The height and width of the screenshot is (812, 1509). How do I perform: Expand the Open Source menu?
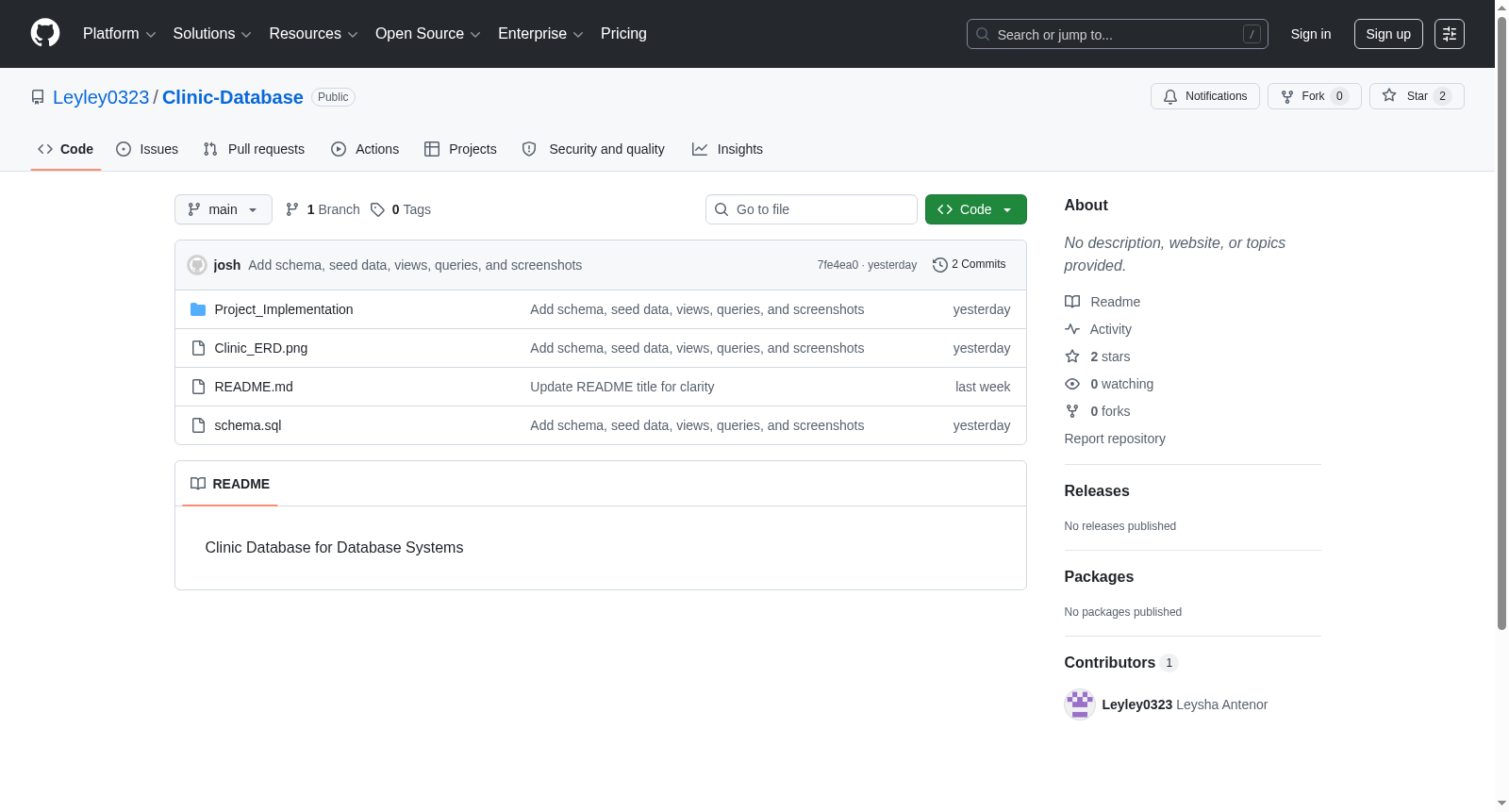[x=428, y=34]
